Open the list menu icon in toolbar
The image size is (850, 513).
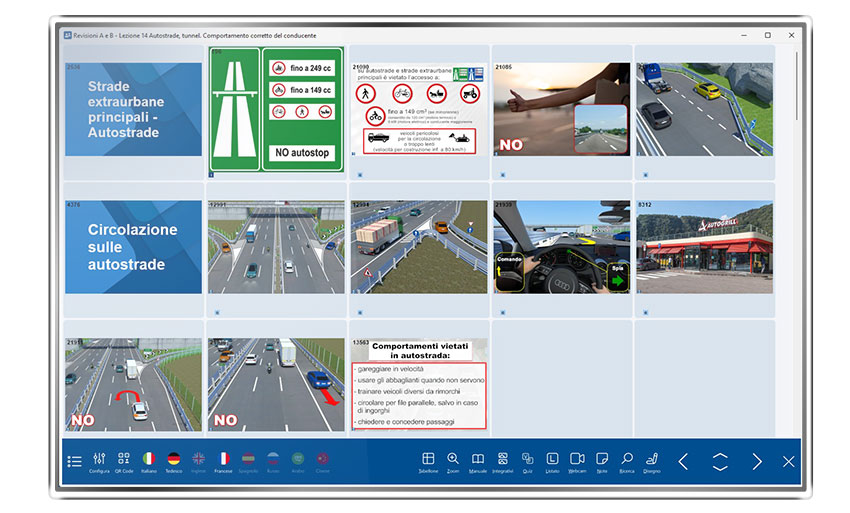[74, 461]
